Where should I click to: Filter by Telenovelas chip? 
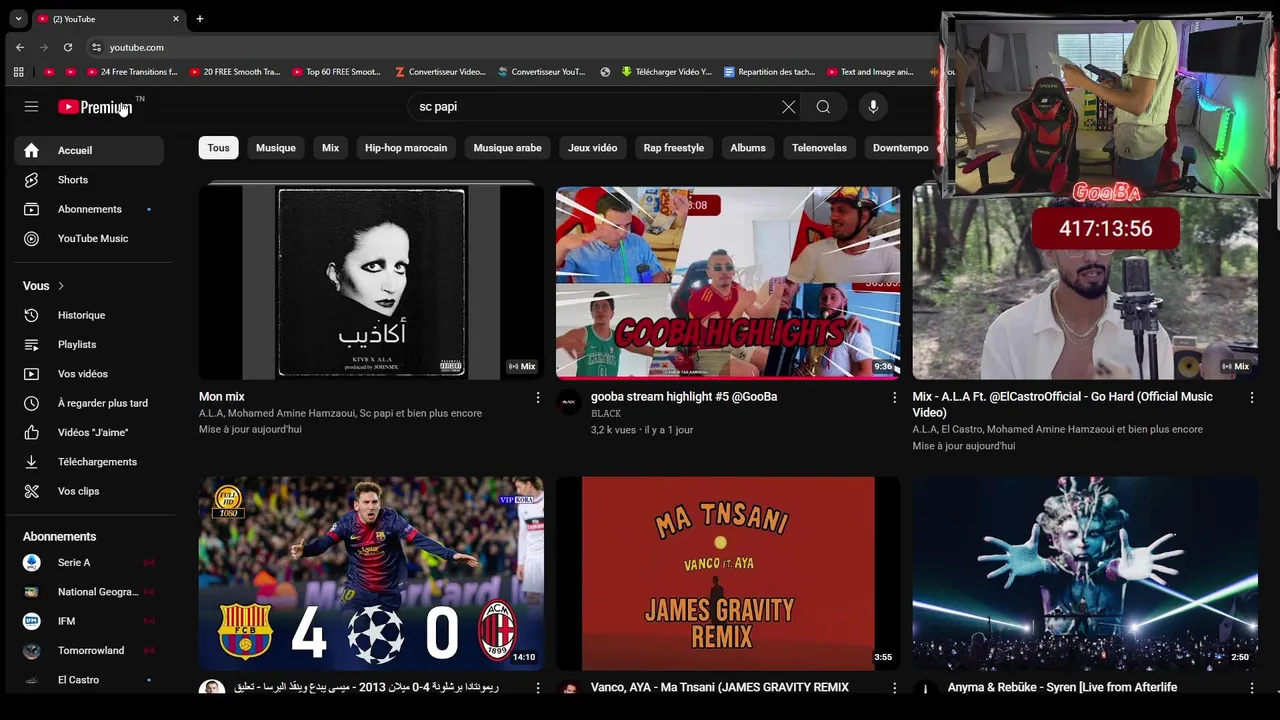819,148
